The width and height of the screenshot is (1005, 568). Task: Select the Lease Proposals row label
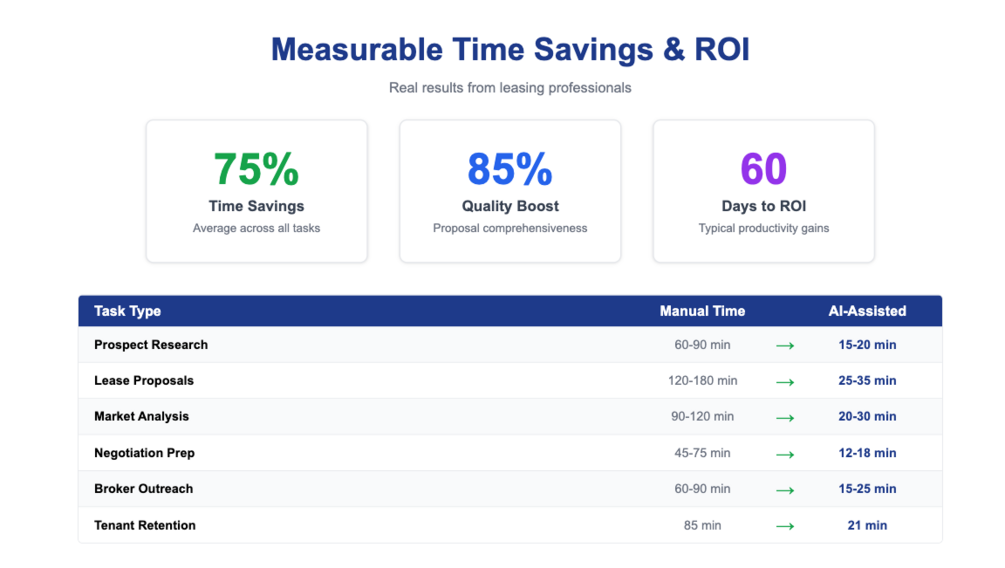(144, 381)
